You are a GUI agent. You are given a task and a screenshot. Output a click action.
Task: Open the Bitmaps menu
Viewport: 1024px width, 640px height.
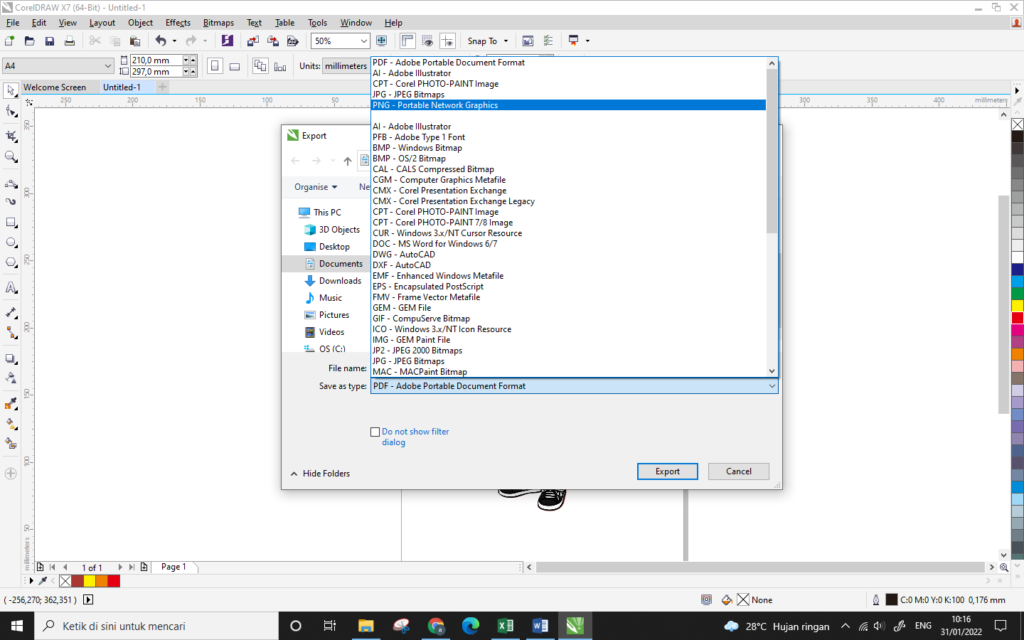(218, 22)
